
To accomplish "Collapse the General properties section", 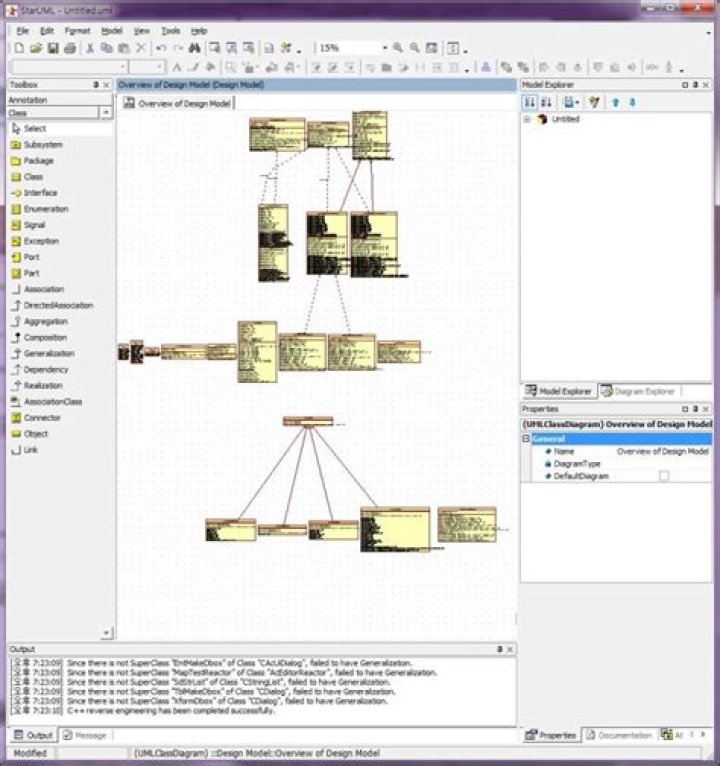I will point(526,439).
